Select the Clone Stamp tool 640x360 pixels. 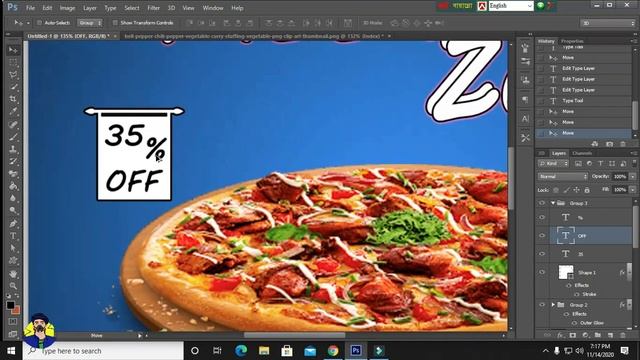[x=13, y=149]
